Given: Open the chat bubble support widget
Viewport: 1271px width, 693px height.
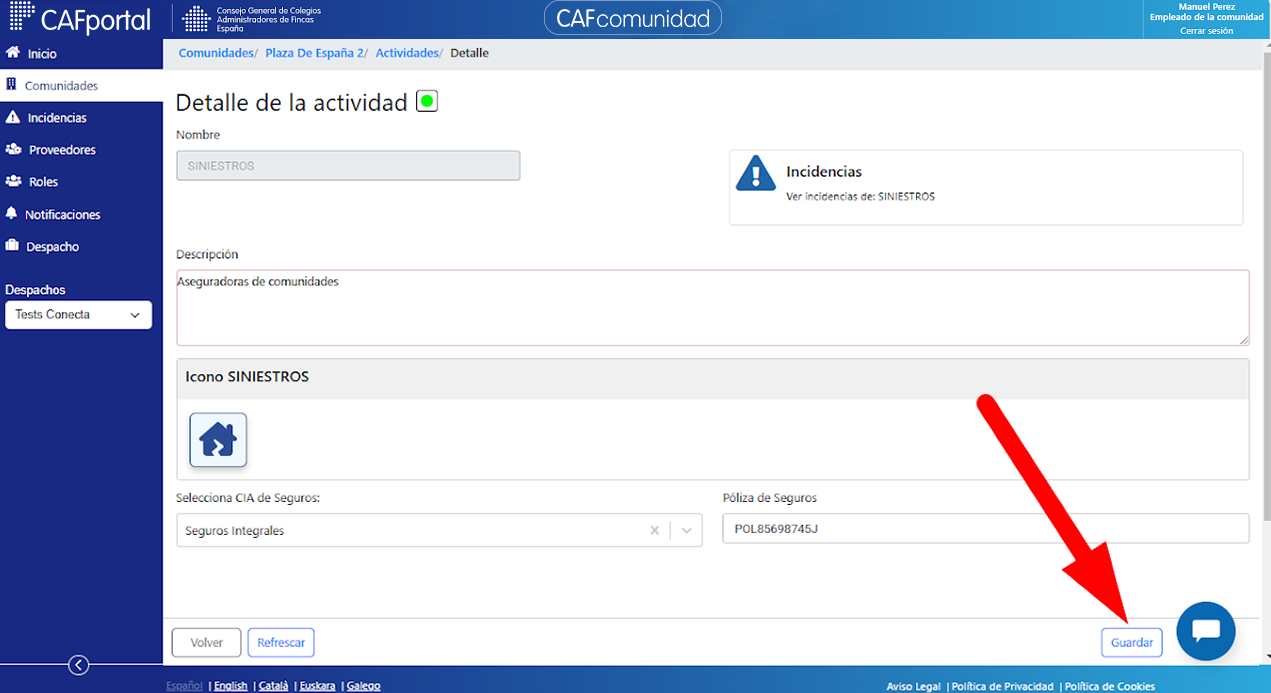Looking at the screenshot, I should tap(1206, 631).
